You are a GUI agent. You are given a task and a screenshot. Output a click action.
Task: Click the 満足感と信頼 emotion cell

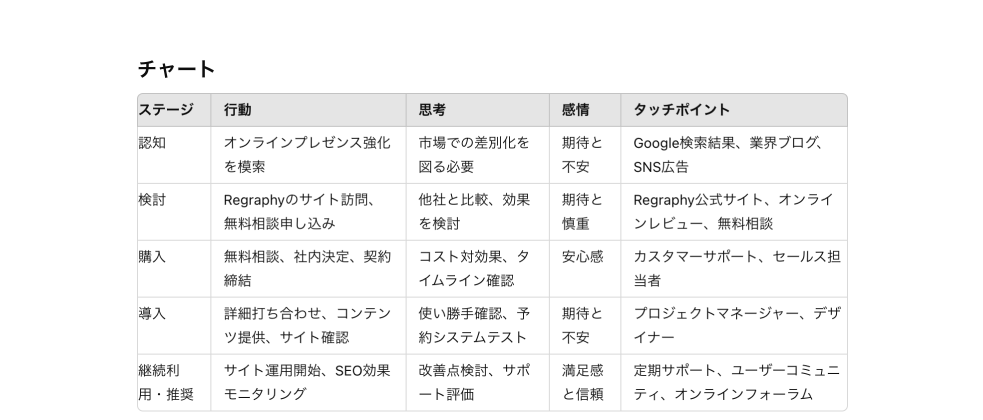[585, 382]
